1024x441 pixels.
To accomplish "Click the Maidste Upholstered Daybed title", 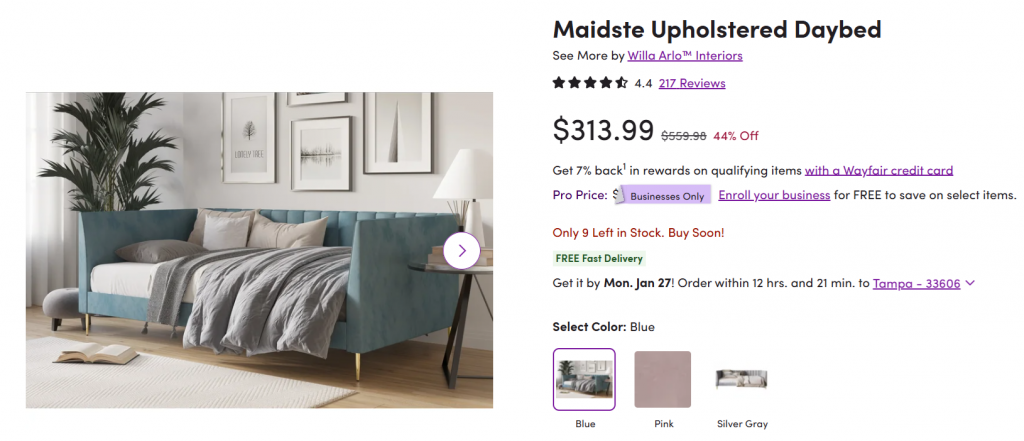I will pos(717,29).
